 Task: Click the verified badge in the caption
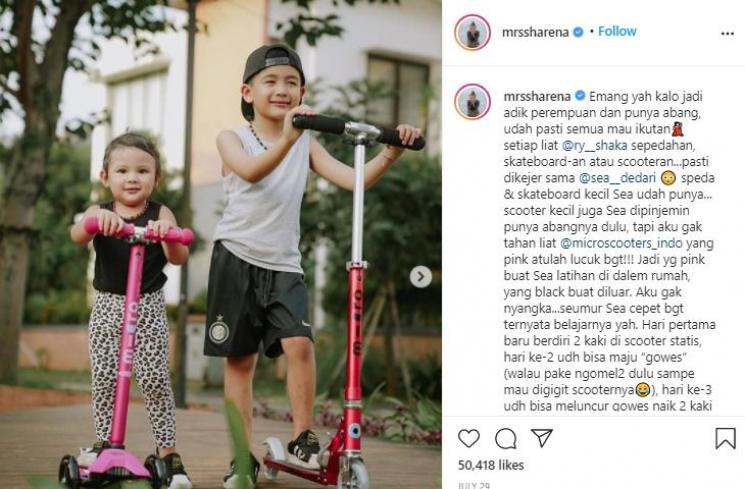tap(580, 96)
